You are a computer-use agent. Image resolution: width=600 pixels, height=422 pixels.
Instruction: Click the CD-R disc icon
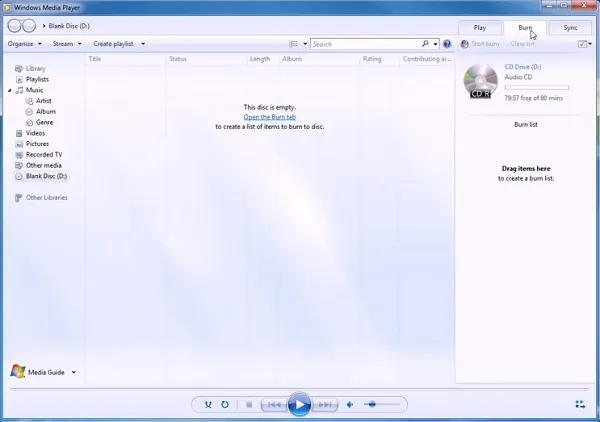pos(481,81)
